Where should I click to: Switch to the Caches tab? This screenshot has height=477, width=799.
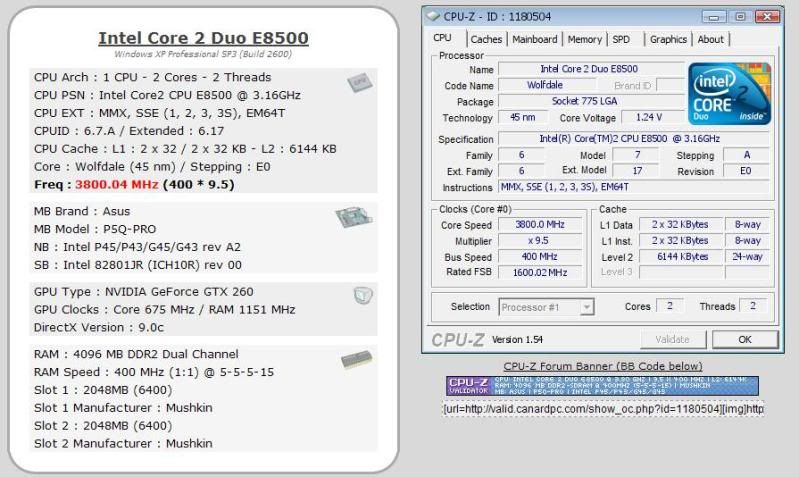tap(486, 39)
